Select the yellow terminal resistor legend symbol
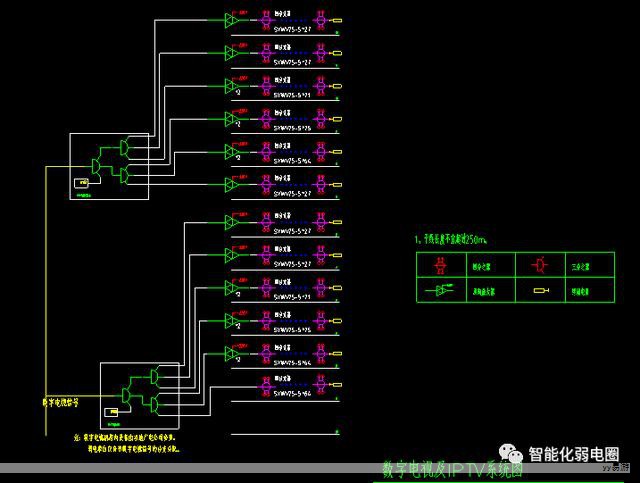This screenshot has width=640, height=483. point(541,291)
